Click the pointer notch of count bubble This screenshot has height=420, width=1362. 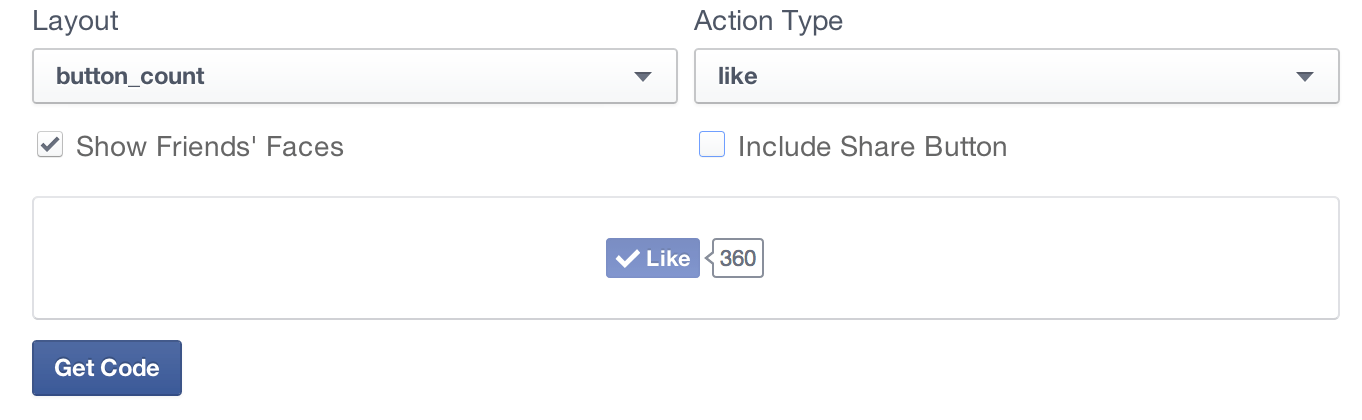(x=709, y=259)
